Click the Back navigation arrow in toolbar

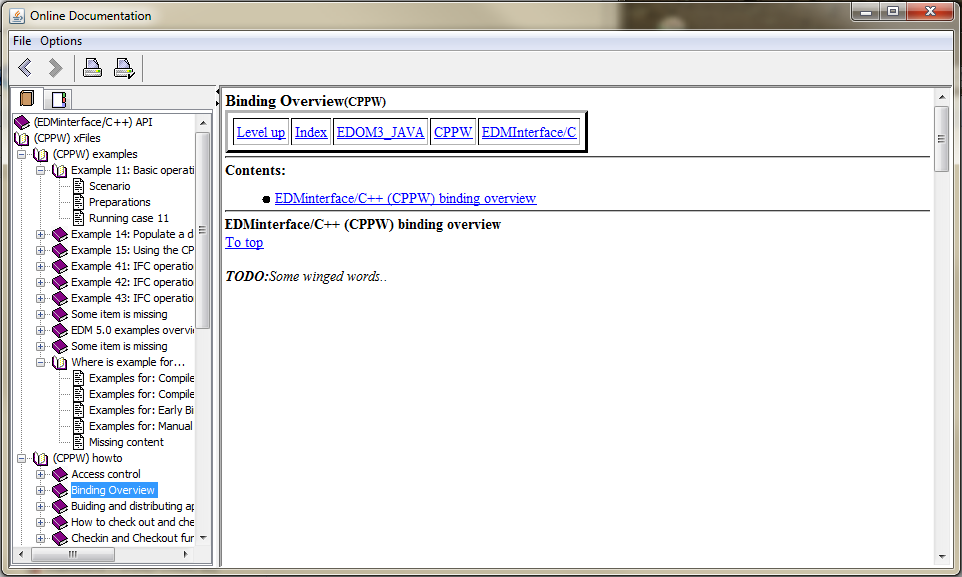pyautogui.click(x=25, y=68)
